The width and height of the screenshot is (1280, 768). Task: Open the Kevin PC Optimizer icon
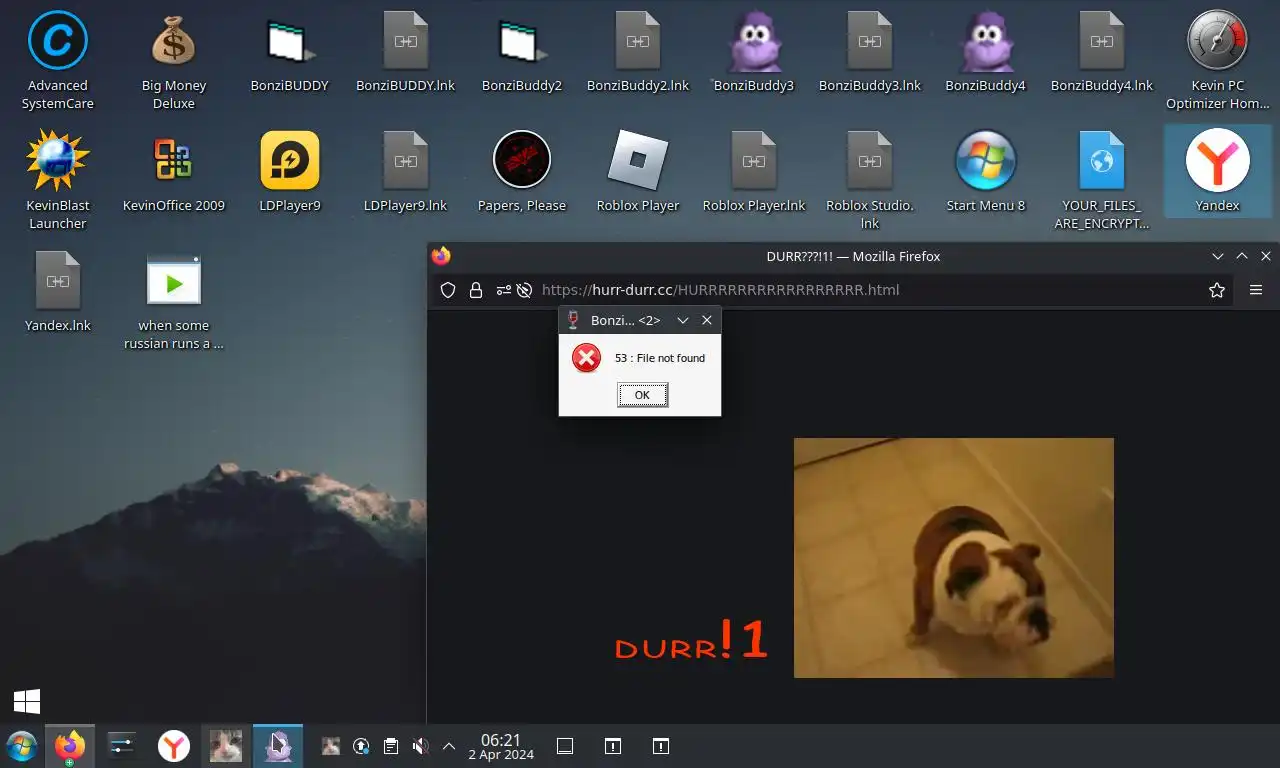pos(1218,60)
